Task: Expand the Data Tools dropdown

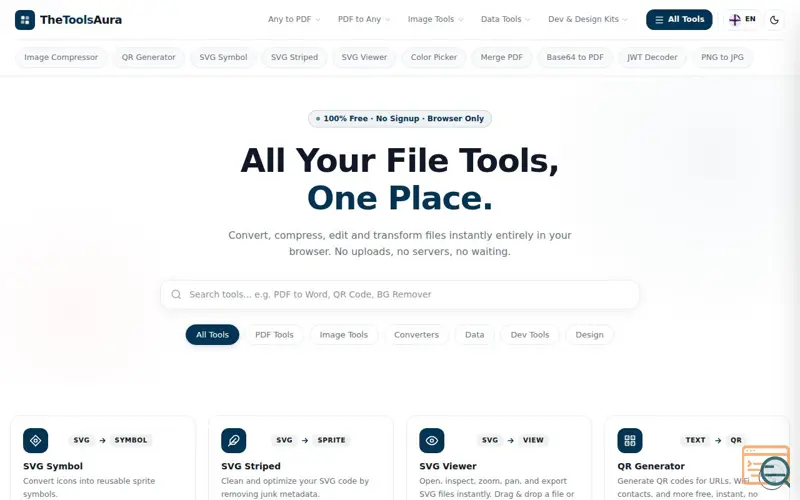Action: coord(505,19)
